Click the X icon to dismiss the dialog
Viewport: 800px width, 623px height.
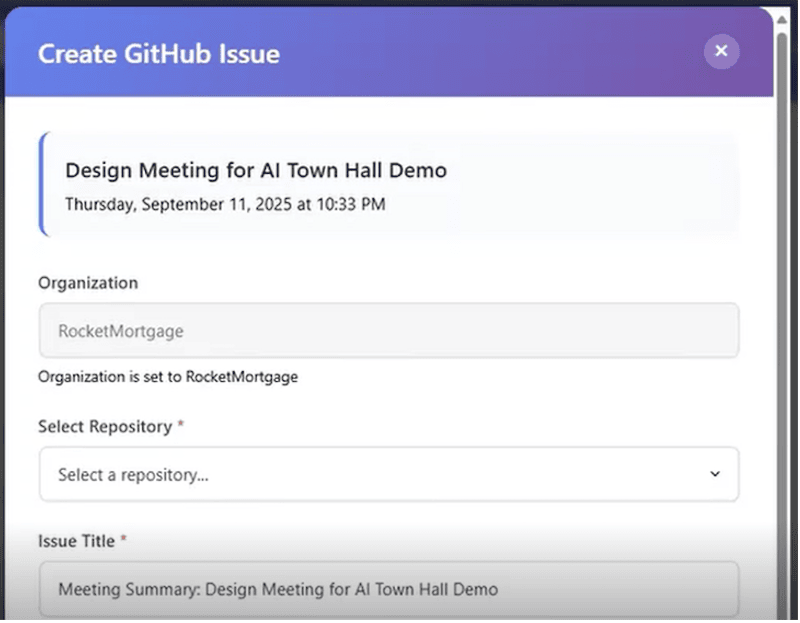tap(721, 51)
